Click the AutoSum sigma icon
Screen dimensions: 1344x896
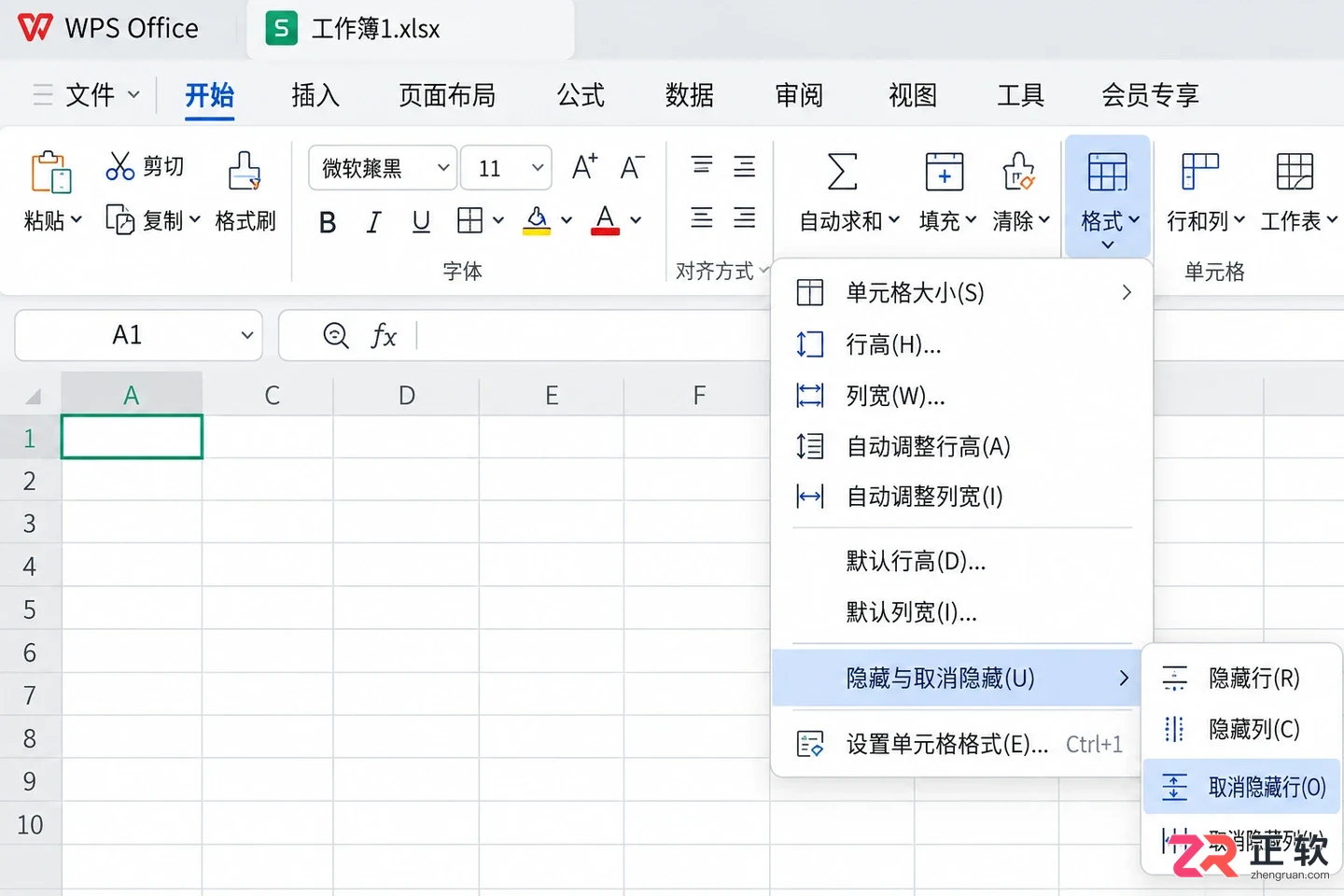point(842,173)
